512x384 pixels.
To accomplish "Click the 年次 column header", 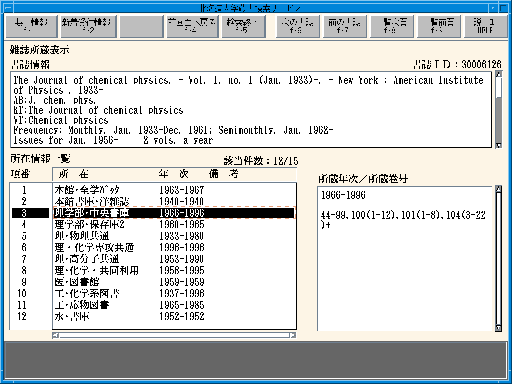I will coord(173,174).
